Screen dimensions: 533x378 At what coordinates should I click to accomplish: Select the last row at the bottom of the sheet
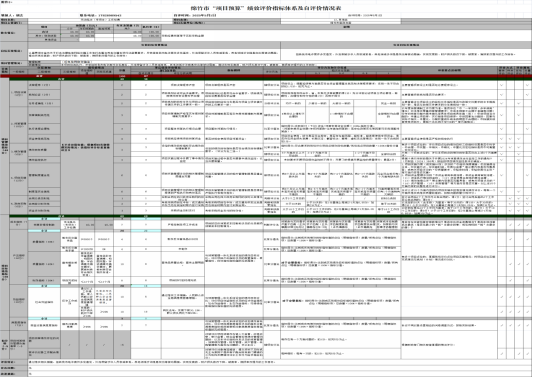click(266, 374)
